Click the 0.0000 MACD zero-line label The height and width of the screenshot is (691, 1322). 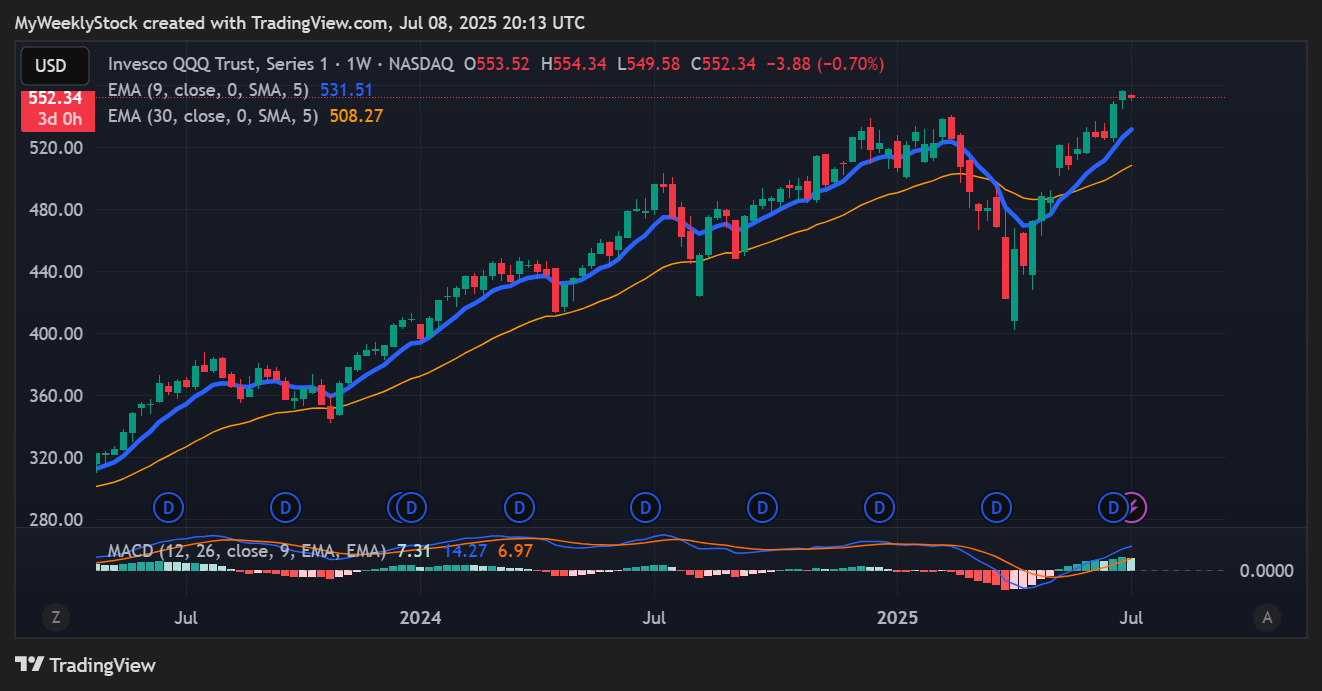click(1266, 570)
